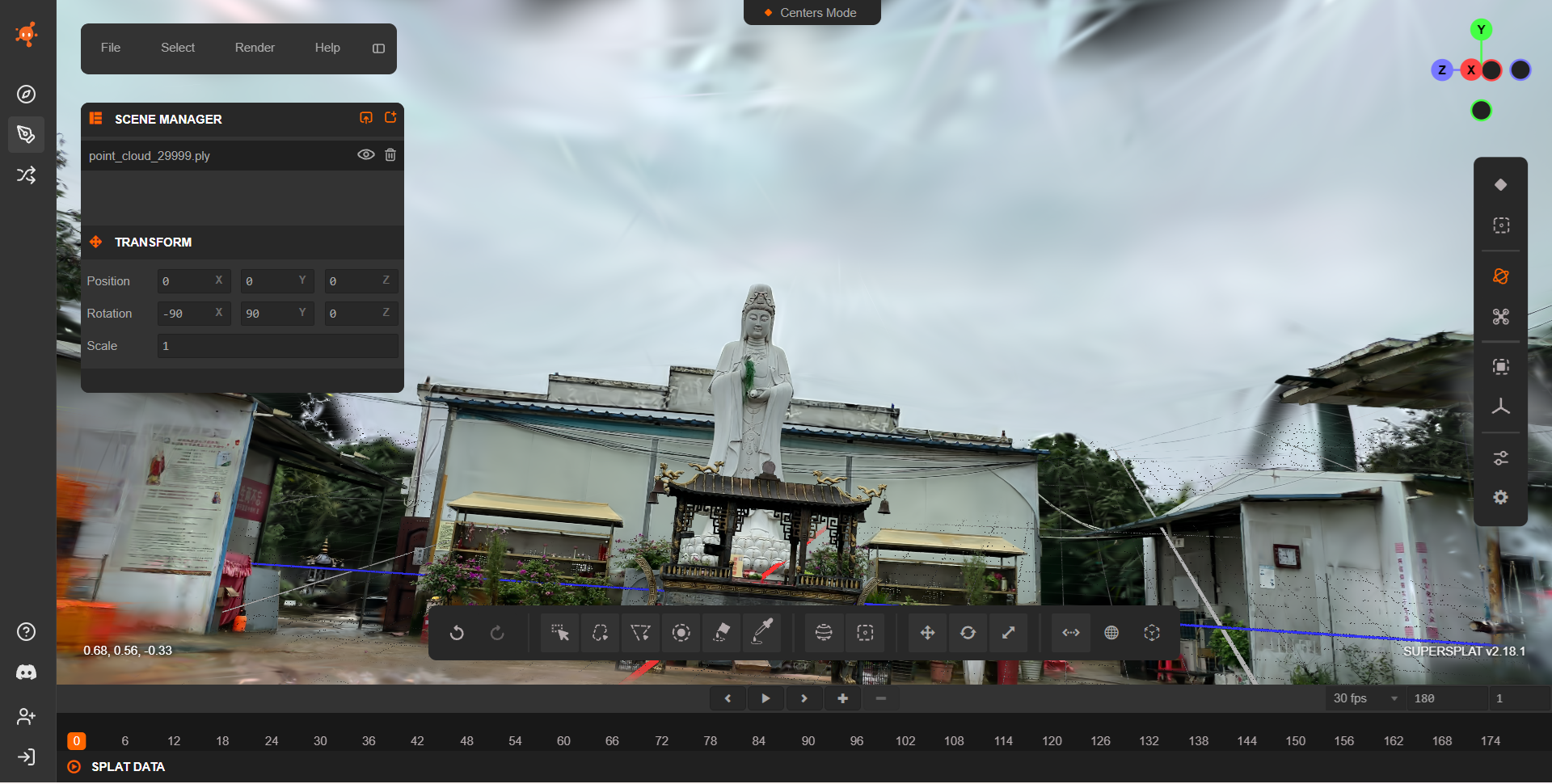Delete point_cloud_29999.ply with trash icon
The height and width of the screenshot is (784, 1552).
click(x=390, y=154)
